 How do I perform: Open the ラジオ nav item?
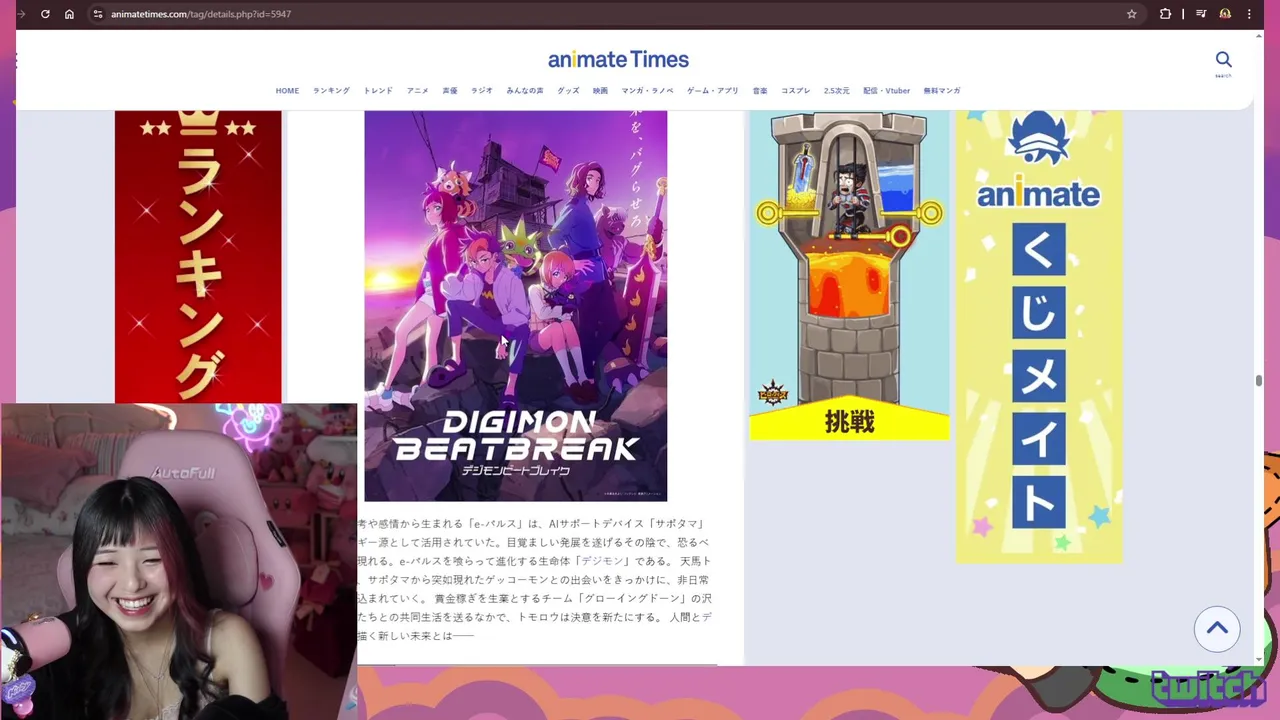[482, 91]
